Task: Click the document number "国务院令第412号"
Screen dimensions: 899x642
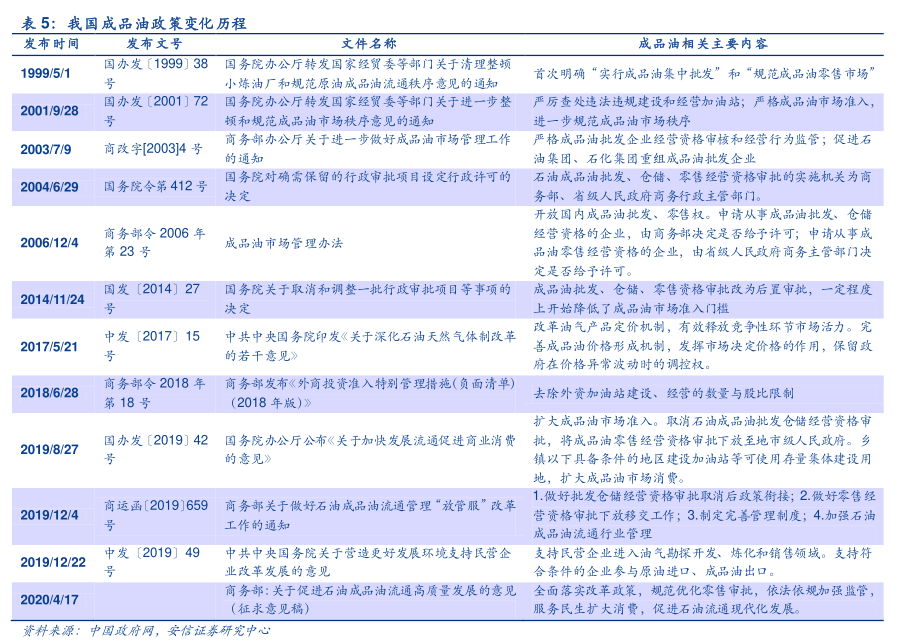Action: coord(156,186)
